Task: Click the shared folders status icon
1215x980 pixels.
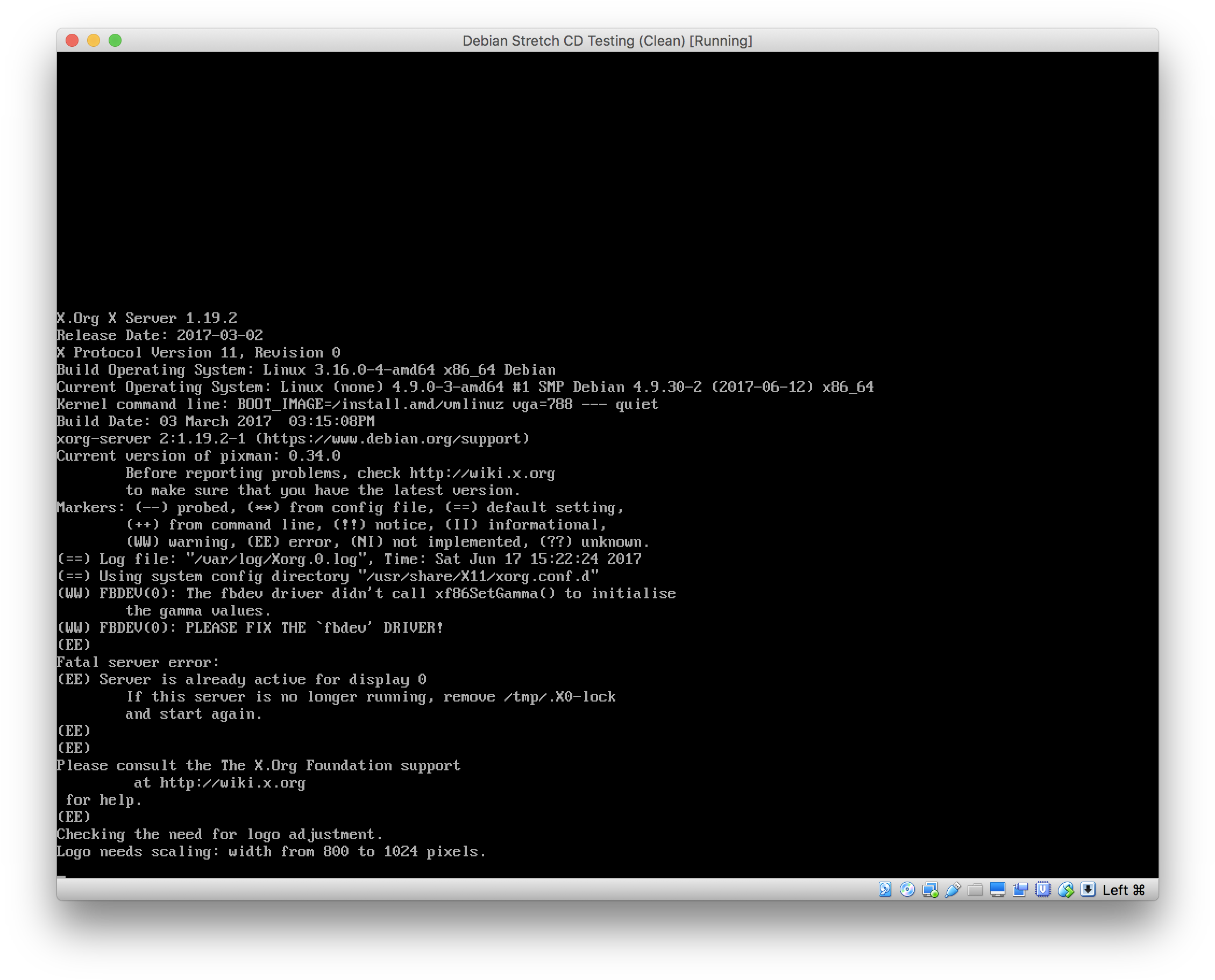Action: (976, 890)
